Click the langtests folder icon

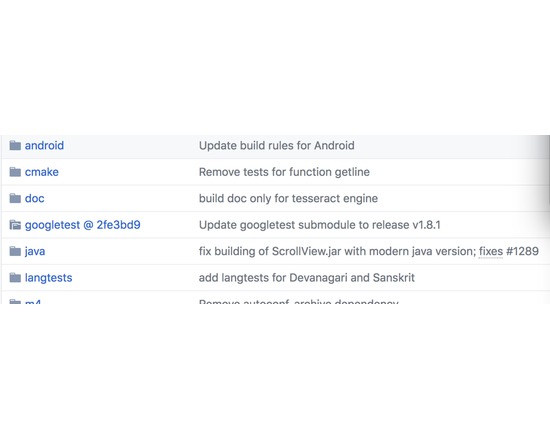click(15, 278)
